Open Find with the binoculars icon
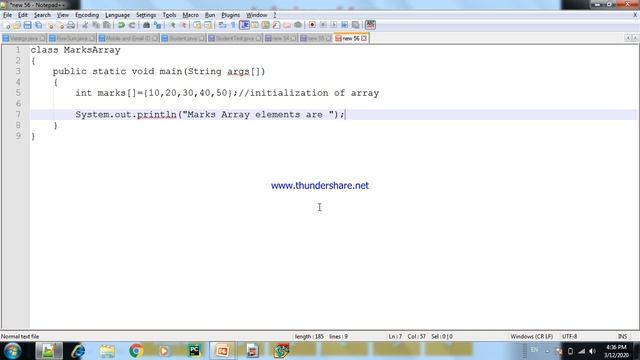The height and width of the screenshot is (360, 640). 146,25
